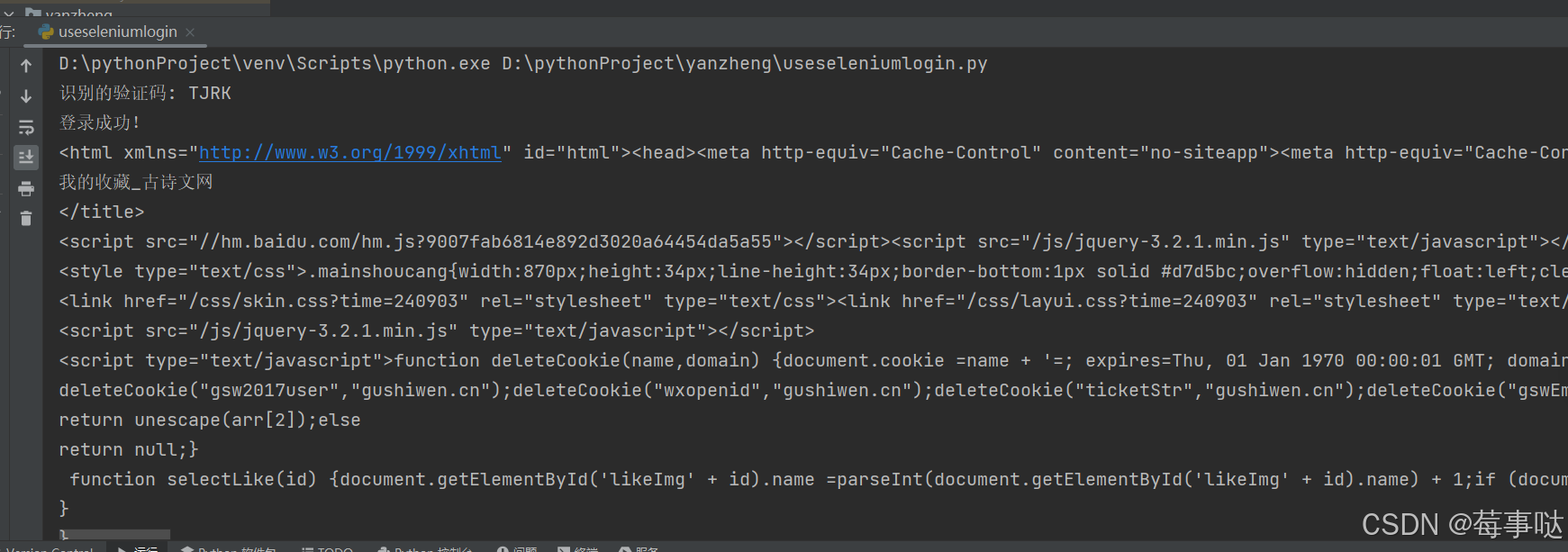Click the '登录成功!' output line
The image size is (1568, 552).
[x=100, y=122]
